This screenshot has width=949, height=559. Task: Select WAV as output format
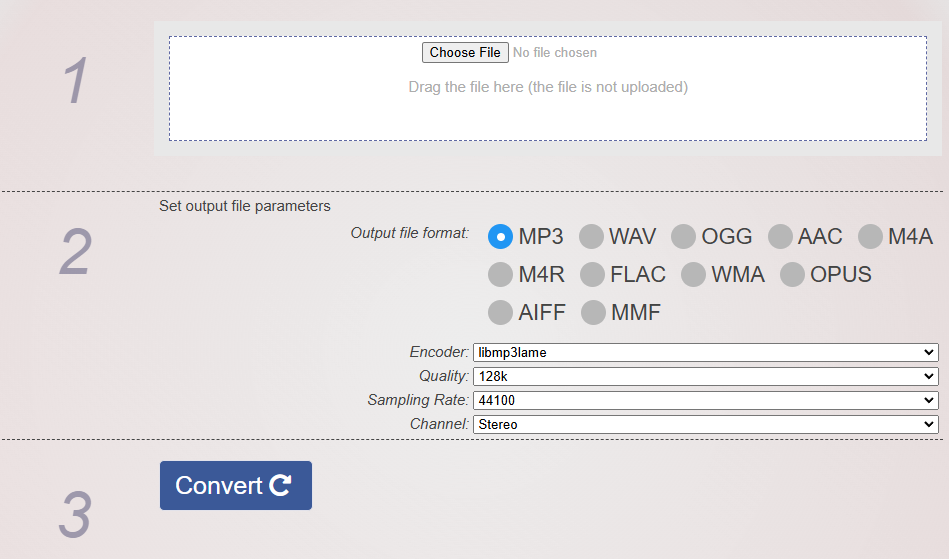tap(591, 237)
